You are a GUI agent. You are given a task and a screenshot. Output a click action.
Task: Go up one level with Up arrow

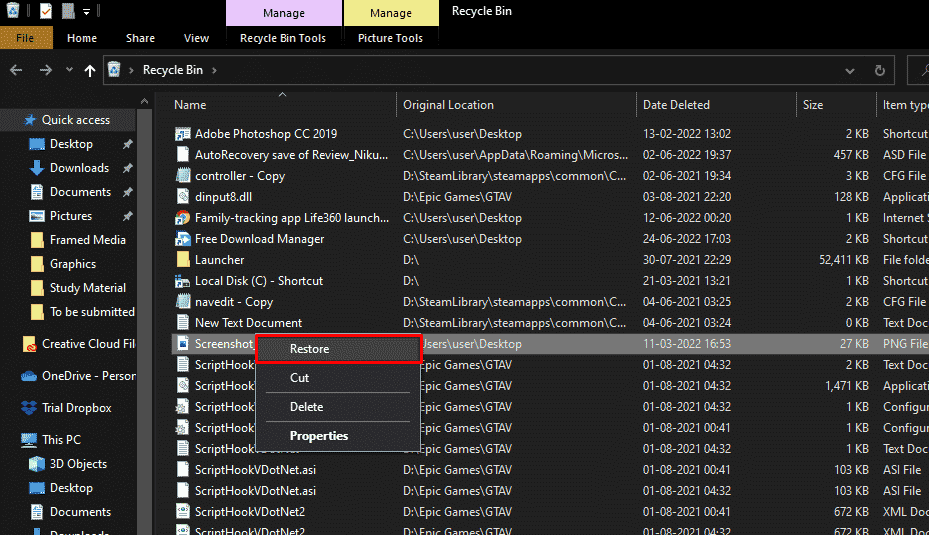(x=89, y=71)
